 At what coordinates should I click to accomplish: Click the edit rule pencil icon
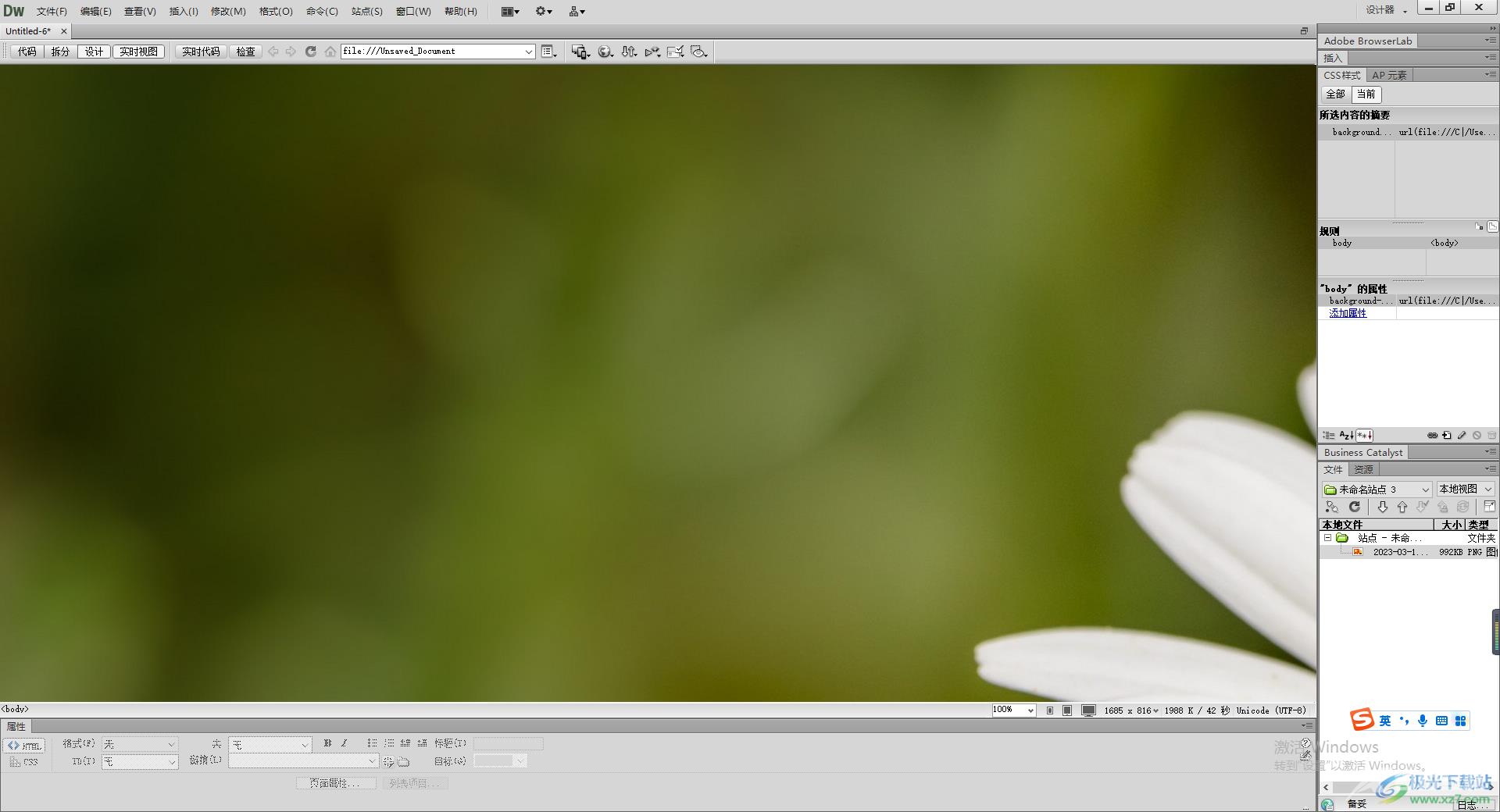tap(1462, 436)
